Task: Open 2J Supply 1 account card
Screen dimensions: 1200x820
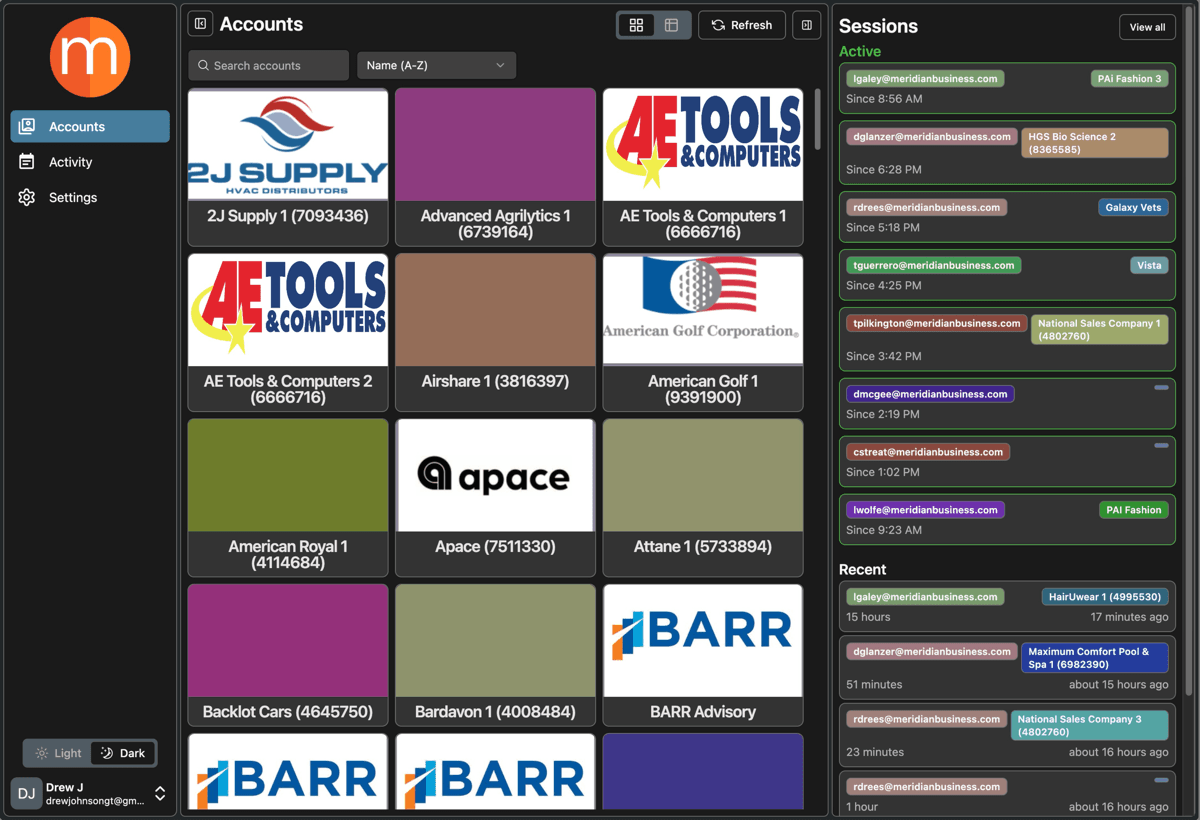Action: click(x=288, y=167)
